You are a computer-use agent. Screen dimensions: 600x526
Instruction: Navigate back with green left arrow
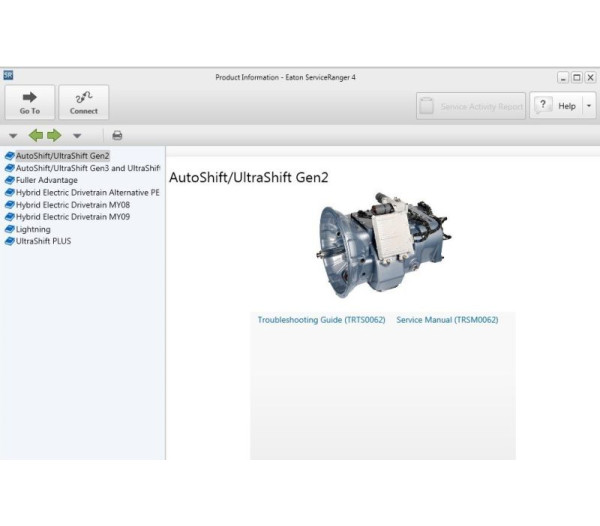(35, 135)
